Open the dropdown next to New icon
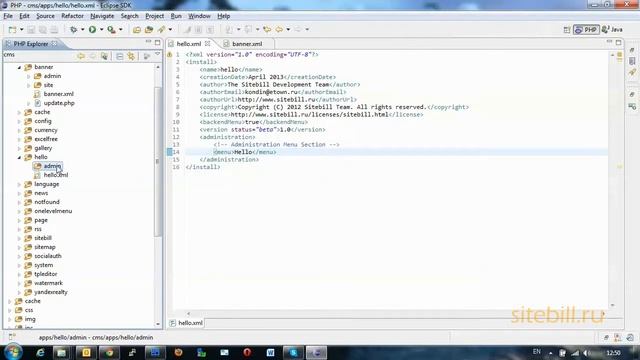 click(x=21, y=29)
